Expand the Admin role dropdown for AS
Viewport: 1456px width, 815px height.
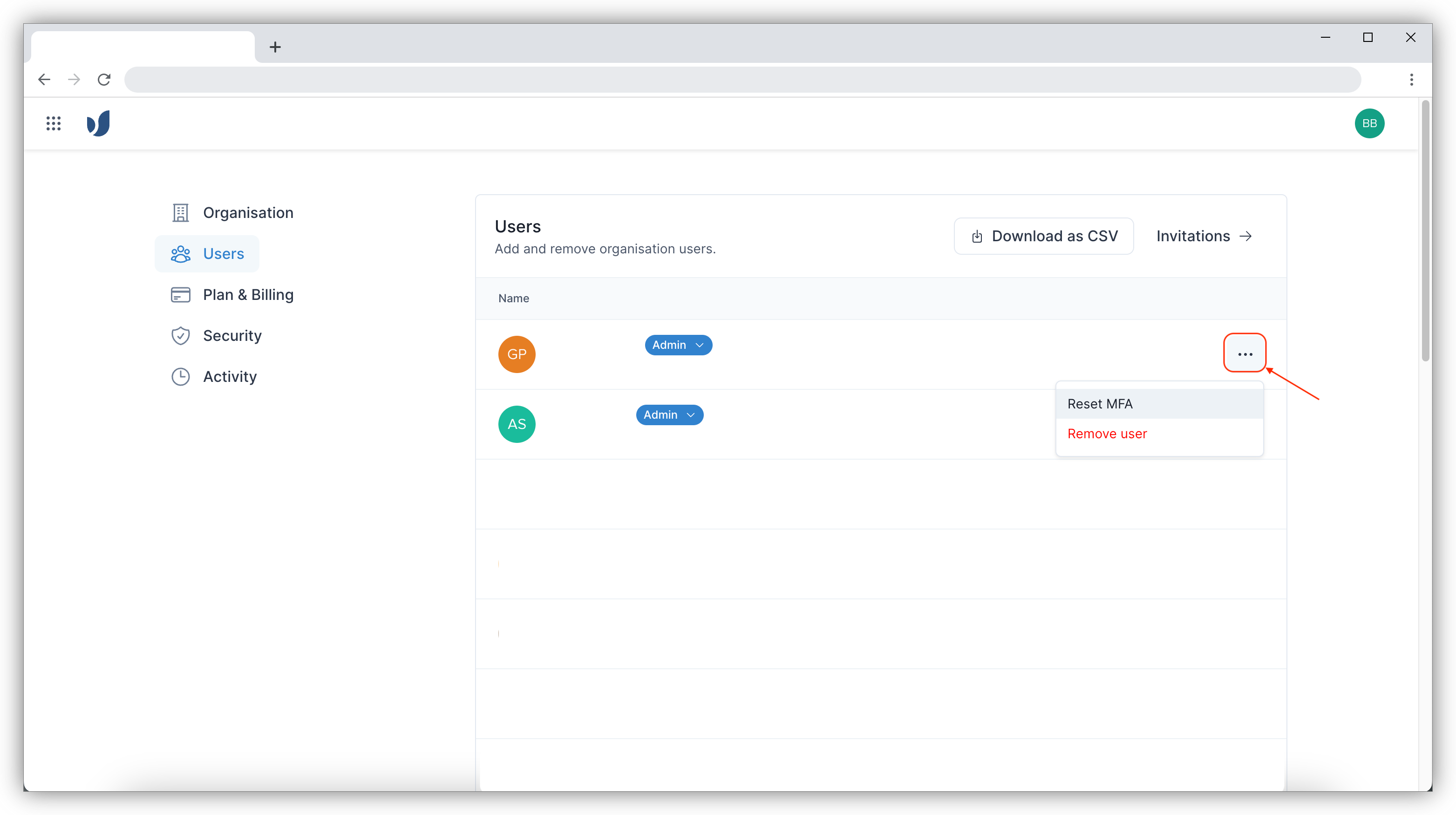coord(668,414)
